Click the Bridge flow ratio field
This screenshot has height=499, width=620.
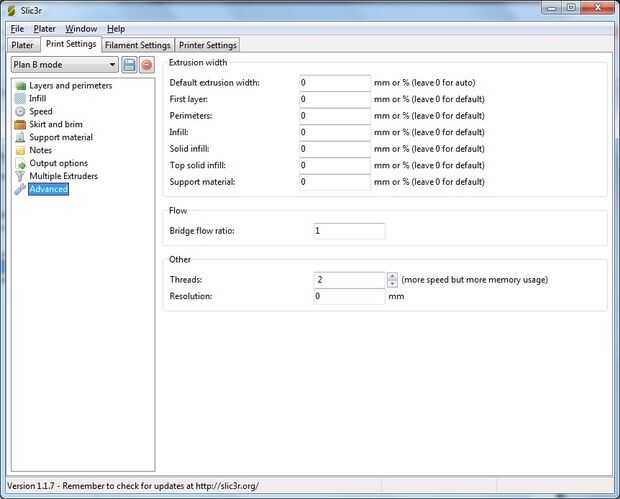349,231
